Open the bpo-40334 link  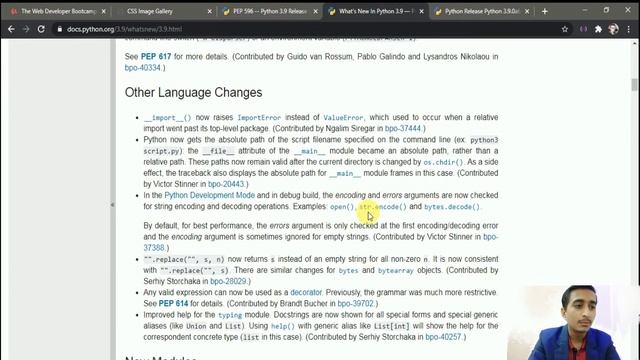pyautogui.click(x=142, y=68)
